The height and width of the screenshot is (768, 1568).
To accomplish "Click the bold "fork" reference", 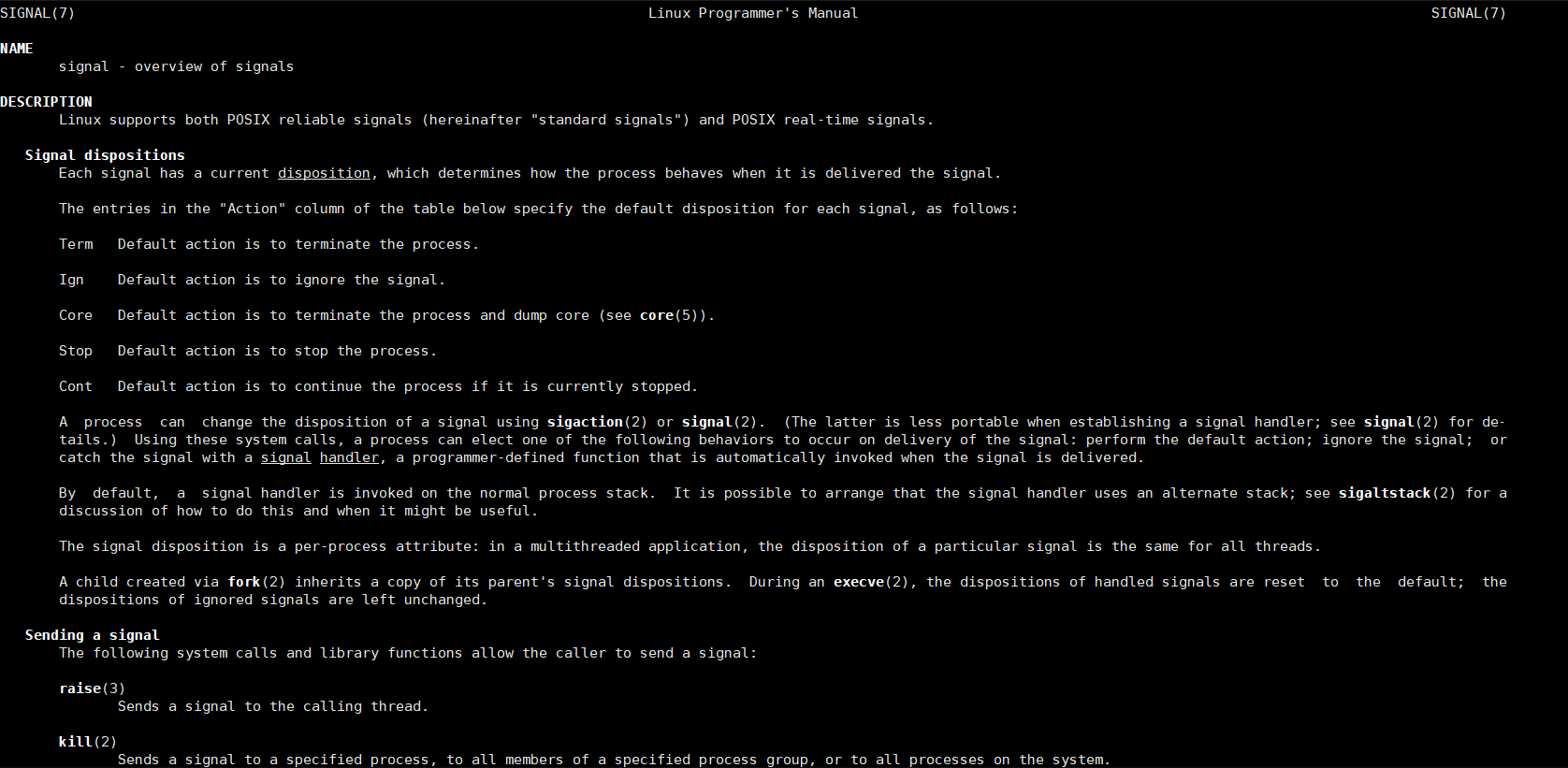I will [x=244, y=582].
